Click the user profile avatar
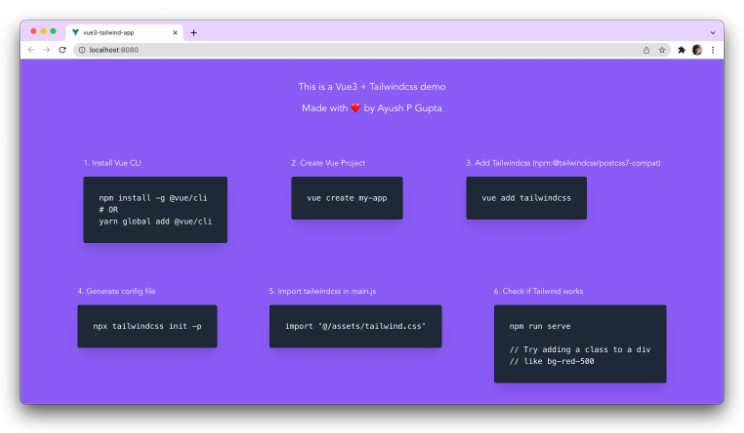 [x=697, y=49]
